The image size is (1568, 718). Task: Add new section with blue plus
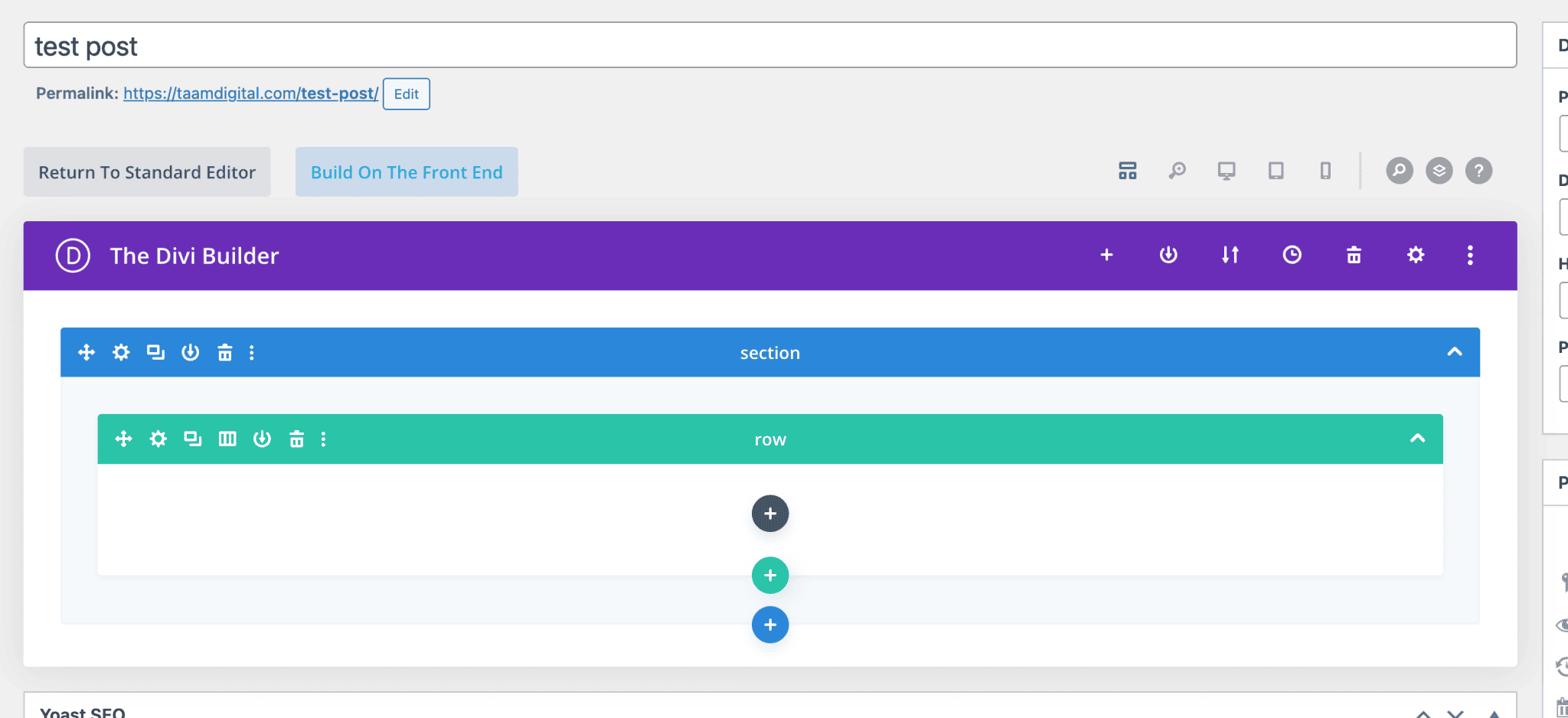click(770, 625)
